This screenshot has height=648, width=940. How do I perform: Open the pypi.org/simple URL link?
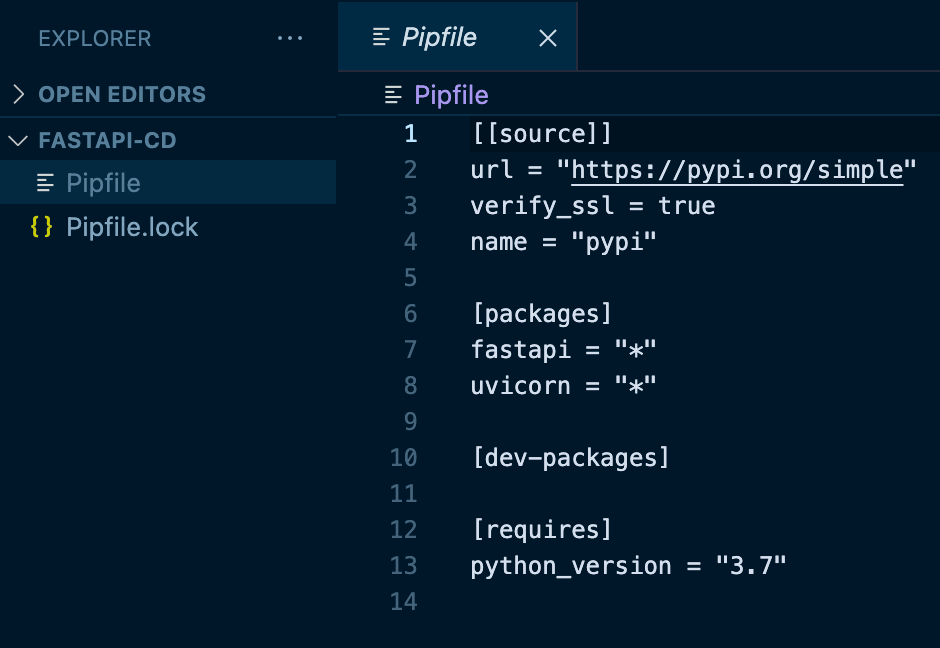click(x=737, y=170)
